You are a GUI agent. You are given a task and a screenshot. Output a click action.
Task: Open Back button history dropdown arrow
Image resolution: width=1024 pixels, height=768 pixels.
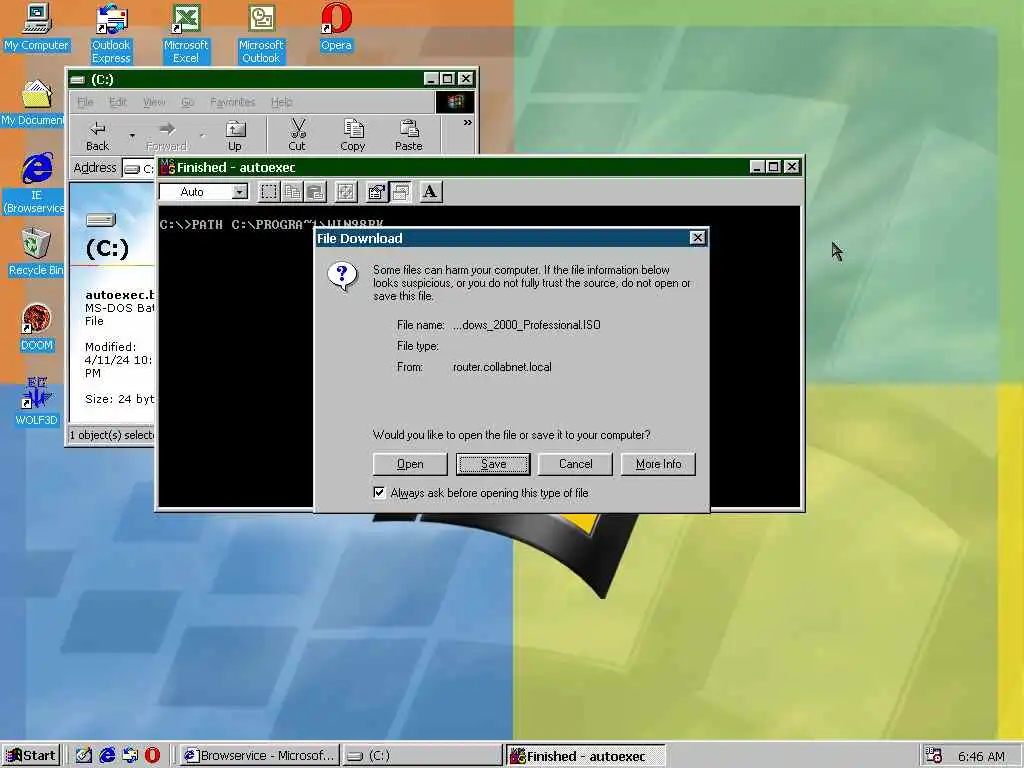[132, 136]
